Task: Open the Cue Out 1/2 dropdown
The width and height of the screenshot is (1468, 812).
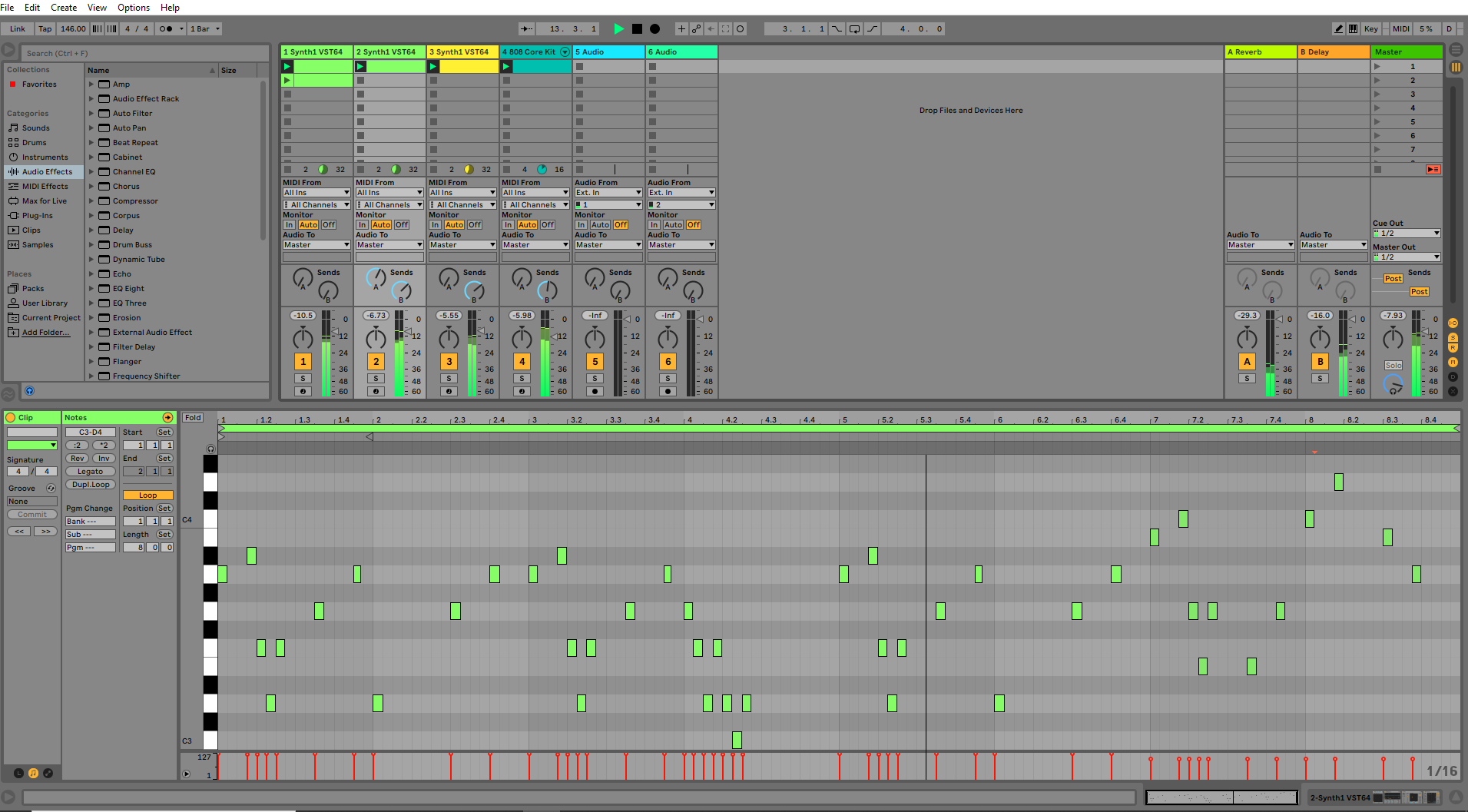Action: 1407,233
